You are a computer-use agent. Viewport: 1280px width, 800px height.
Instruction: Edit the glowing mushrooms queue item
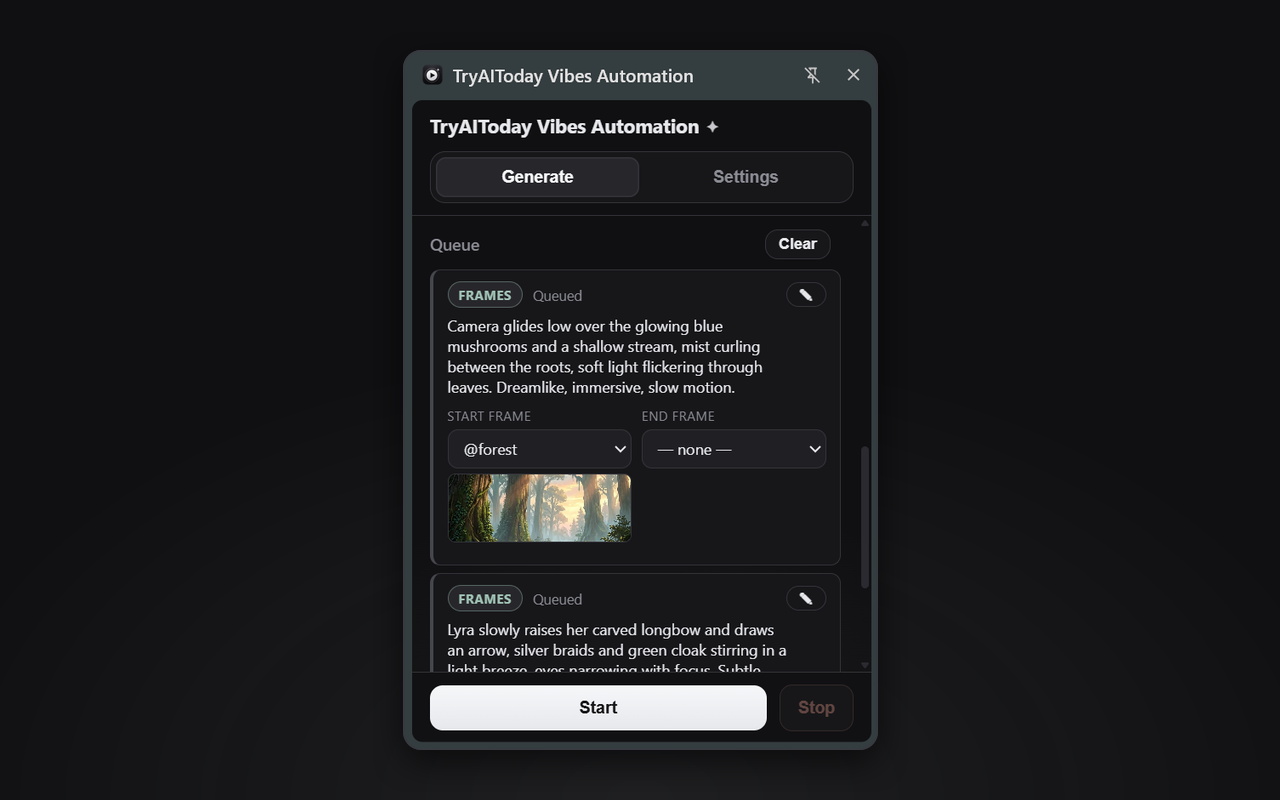point(806,295)
